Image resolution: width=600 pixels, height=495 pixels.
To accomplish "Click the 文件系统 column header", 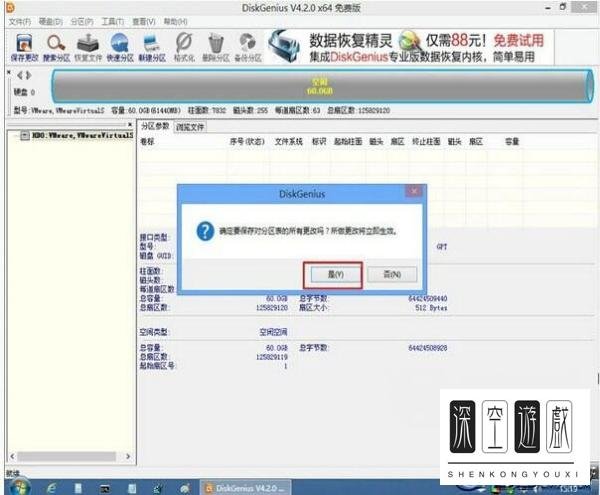I will click(x=289, y=142).
